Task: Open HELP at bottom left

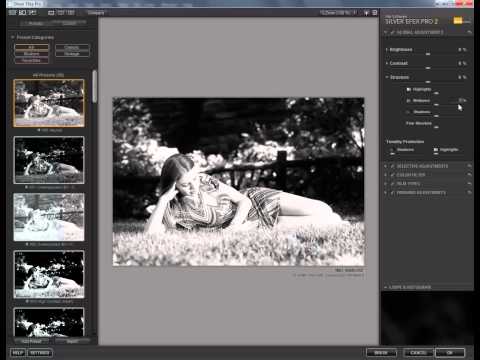Action: [x=18, y=352]
